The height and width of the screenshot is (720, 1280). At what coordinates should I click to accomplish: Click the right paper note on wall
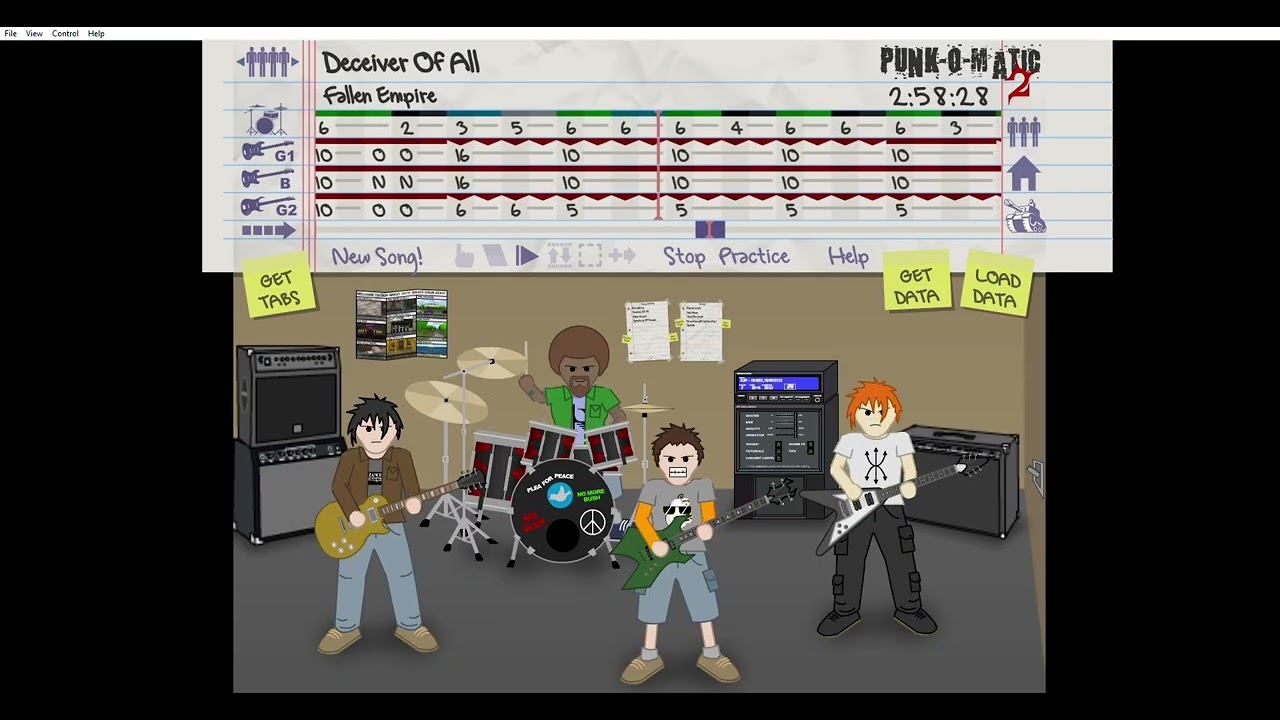coord(701,331)
